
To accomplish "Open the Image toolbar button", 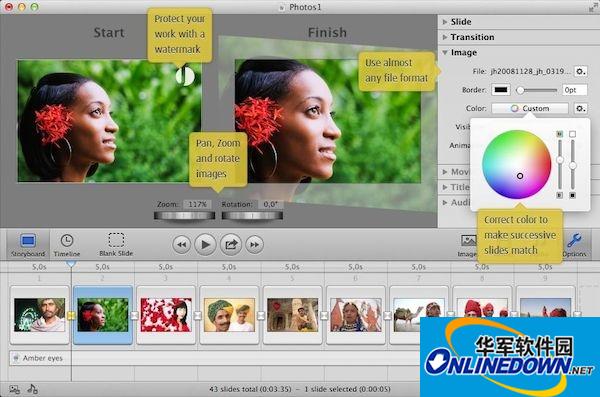I will tap(468, 245).
